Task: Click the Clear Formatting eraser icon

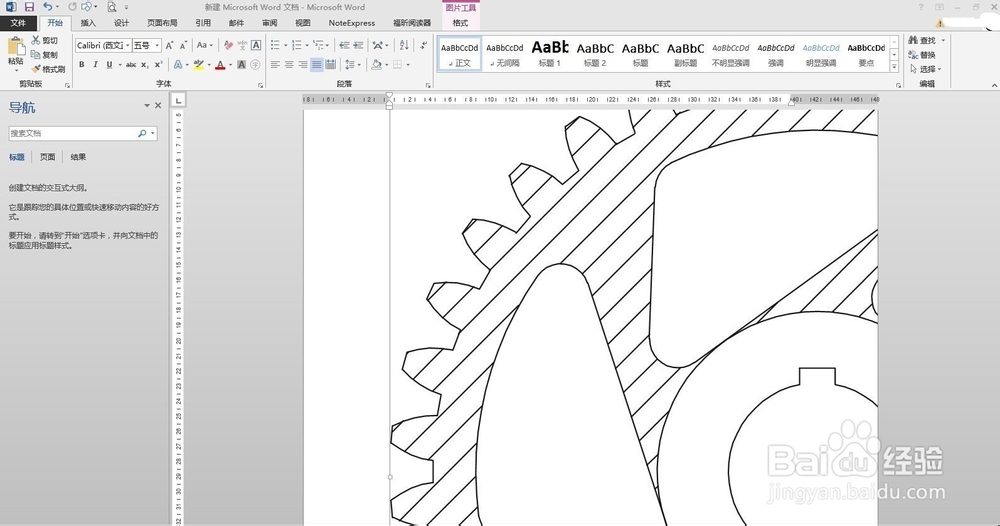Action: 228,45
